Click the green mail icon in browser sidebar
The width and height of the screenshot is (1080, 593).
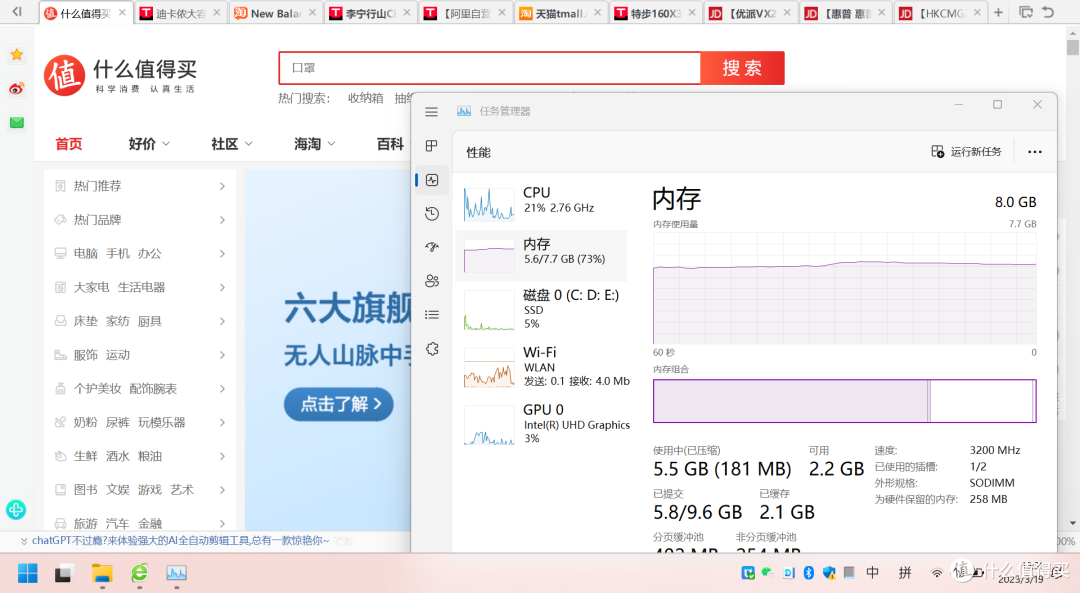[x=17, y=123]
